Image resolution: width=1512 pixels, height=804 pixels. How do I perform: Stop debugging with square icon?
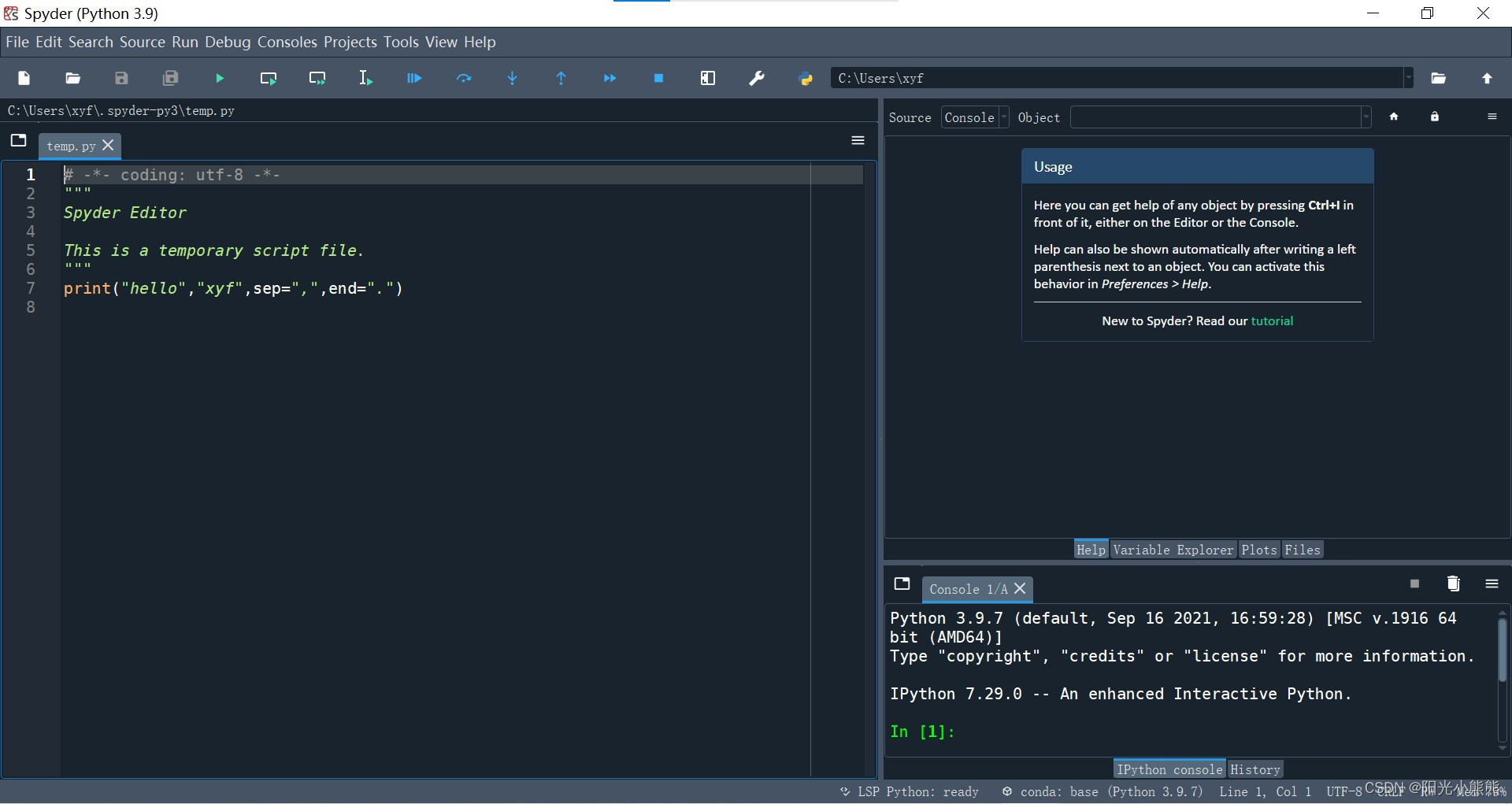(659, 78)
